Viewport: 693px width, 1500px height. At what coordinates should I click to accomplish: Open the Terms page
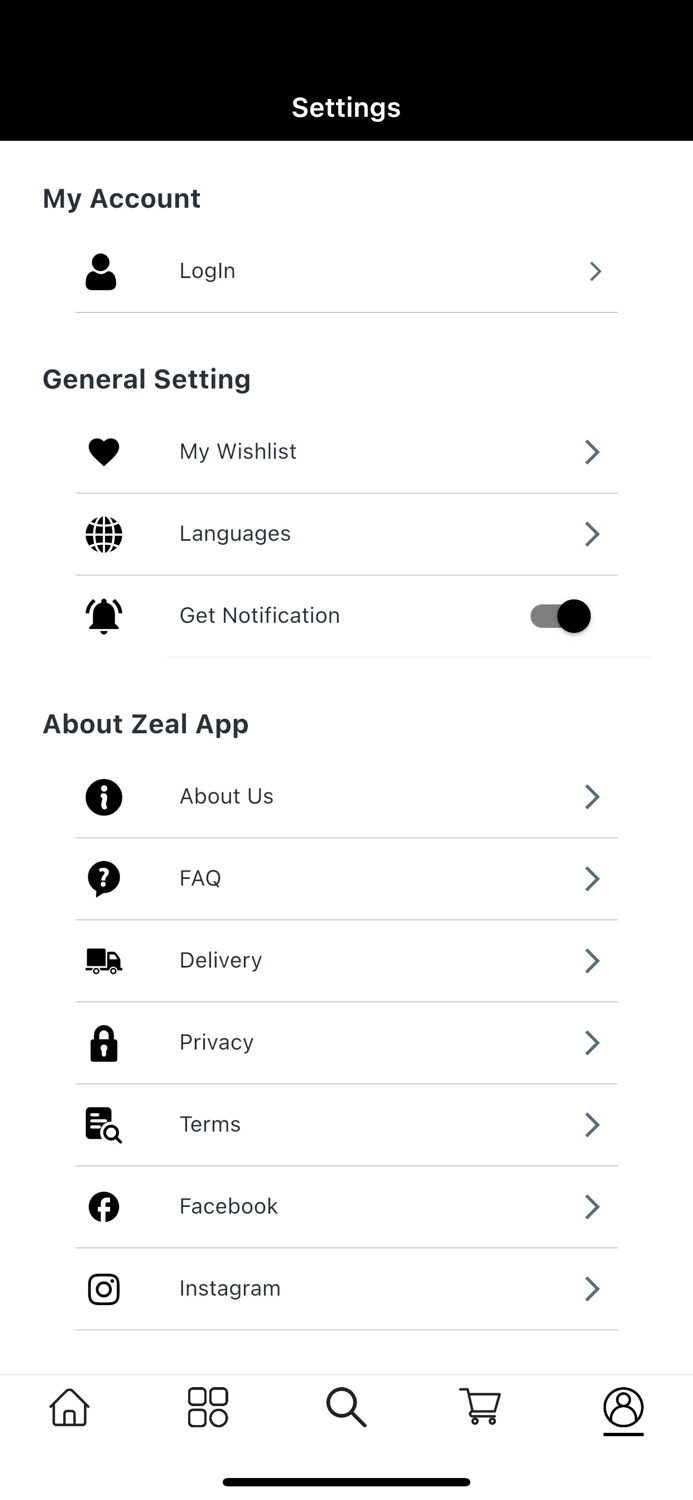(x=346, y=1124)
